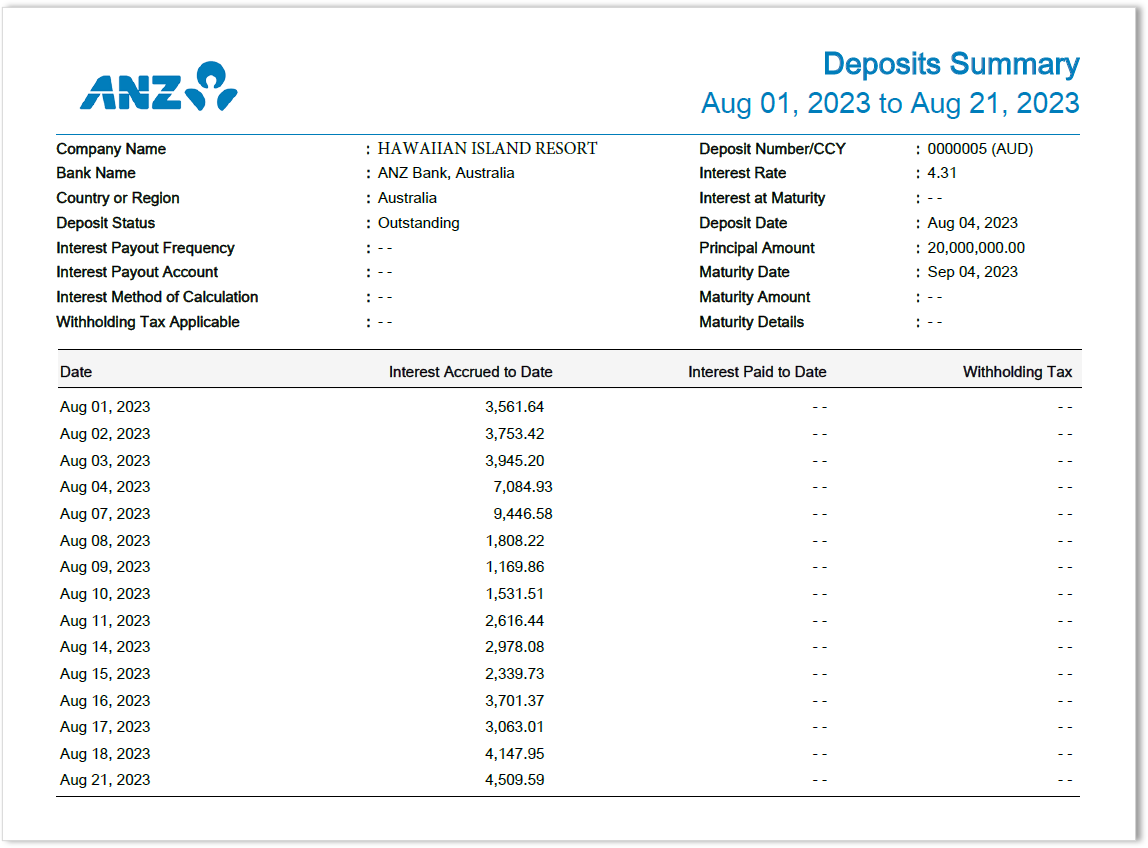Select the Deposits Summary title
This screenshot has height=848, width=1148.
pos(951,64)
